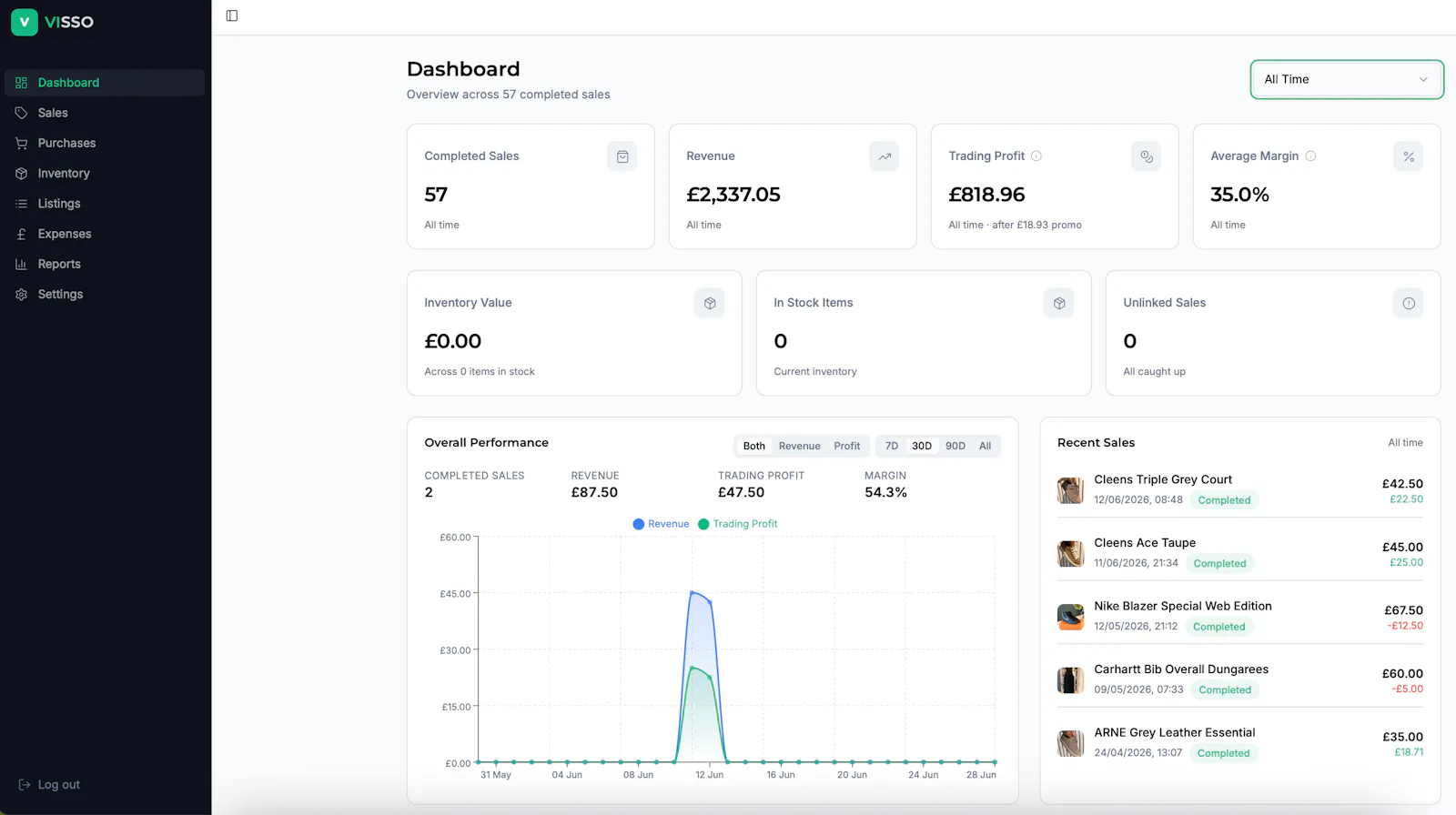Screen dimensions: 1456x815
Task: Click the Completed Sales card bag icon
Action: tap(622, 156)
